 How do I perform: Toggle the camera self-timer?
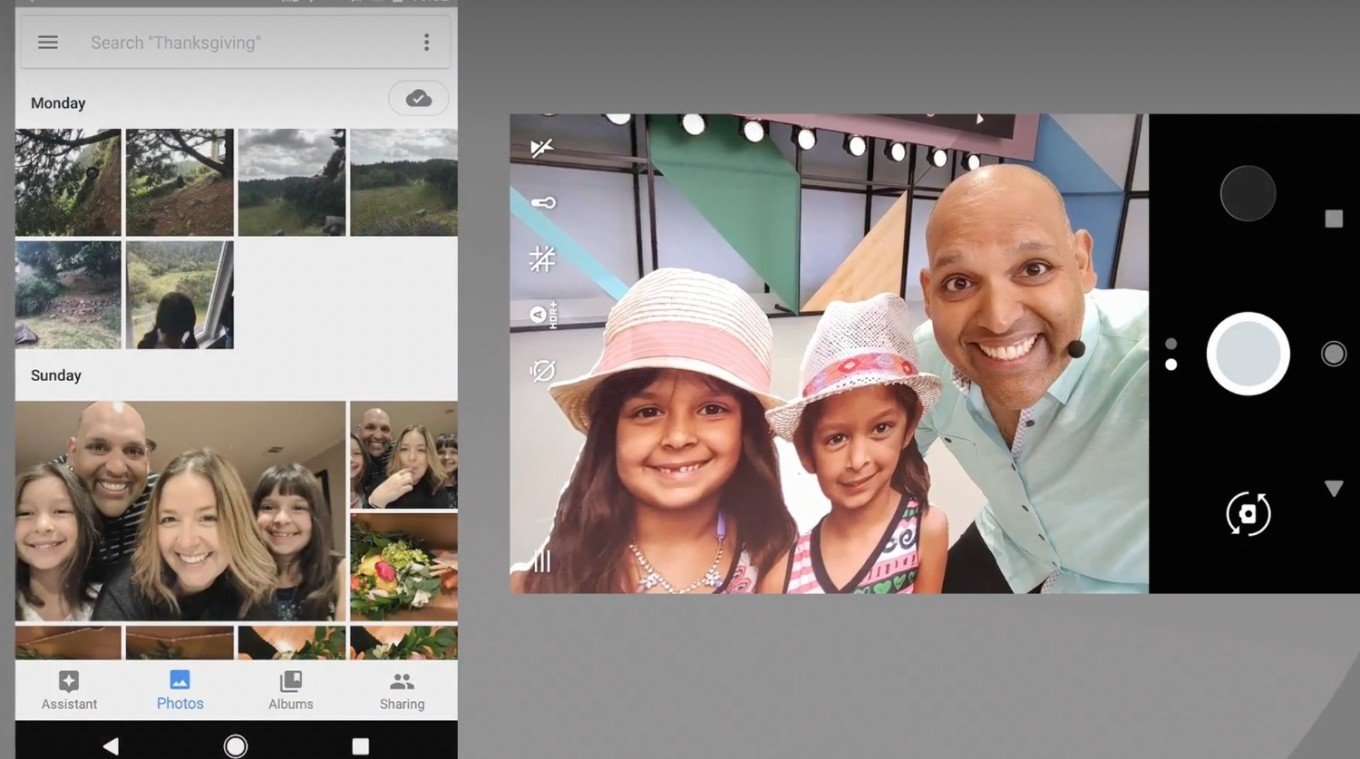click(x=542, y=371)
